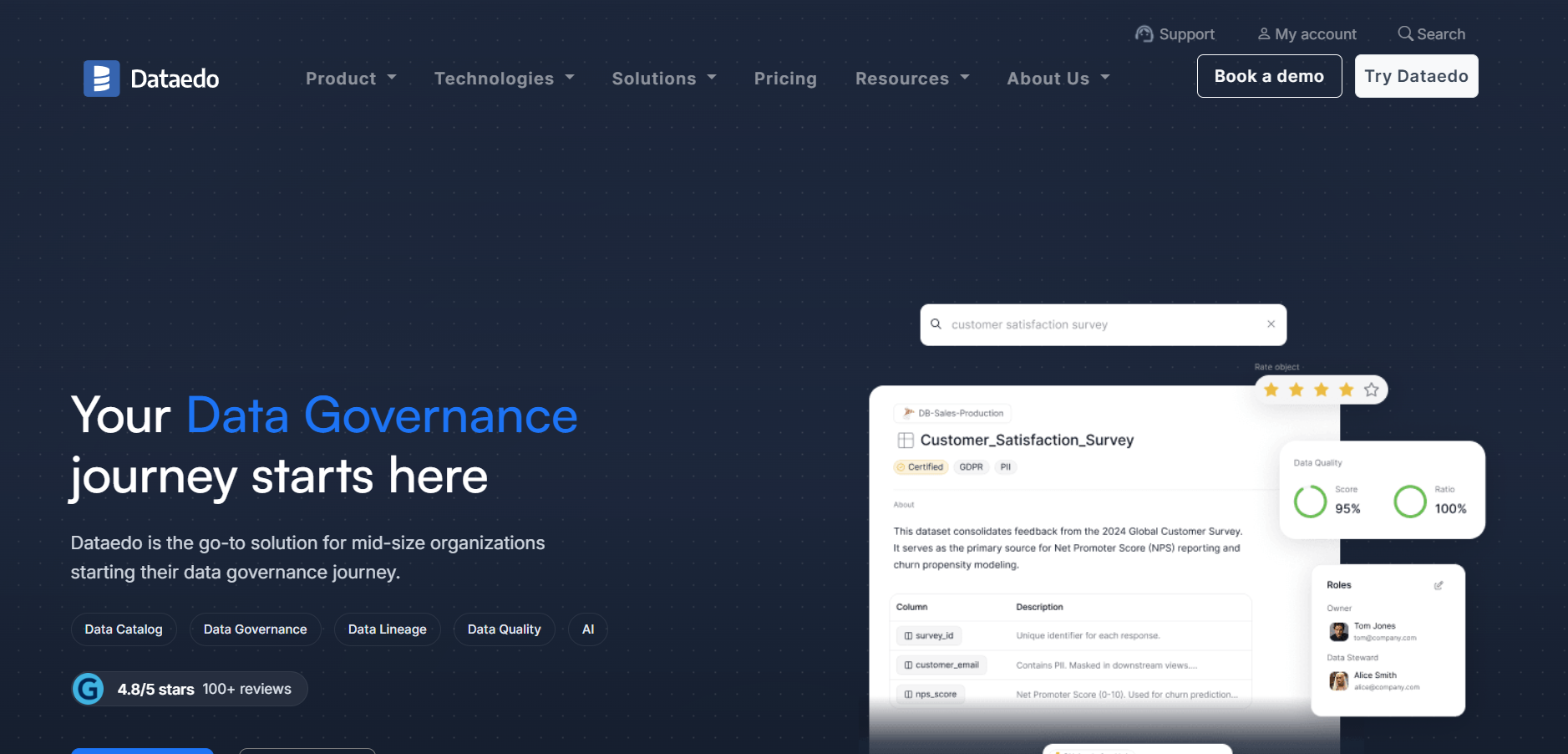Click the survey_id column row
Viewport: 1568px width, 754px height.
click(1071, 636)
